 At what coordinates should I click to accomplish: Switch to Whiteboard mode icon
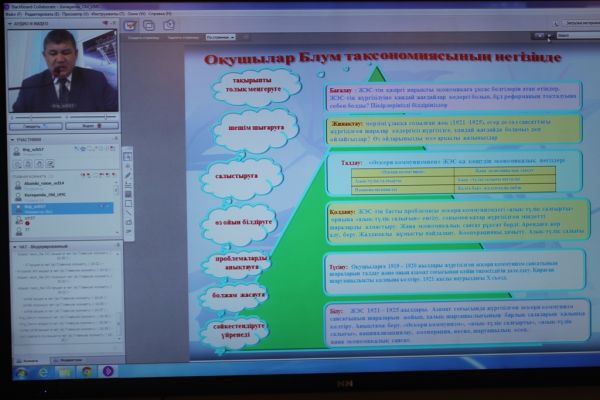coord(131,25)
